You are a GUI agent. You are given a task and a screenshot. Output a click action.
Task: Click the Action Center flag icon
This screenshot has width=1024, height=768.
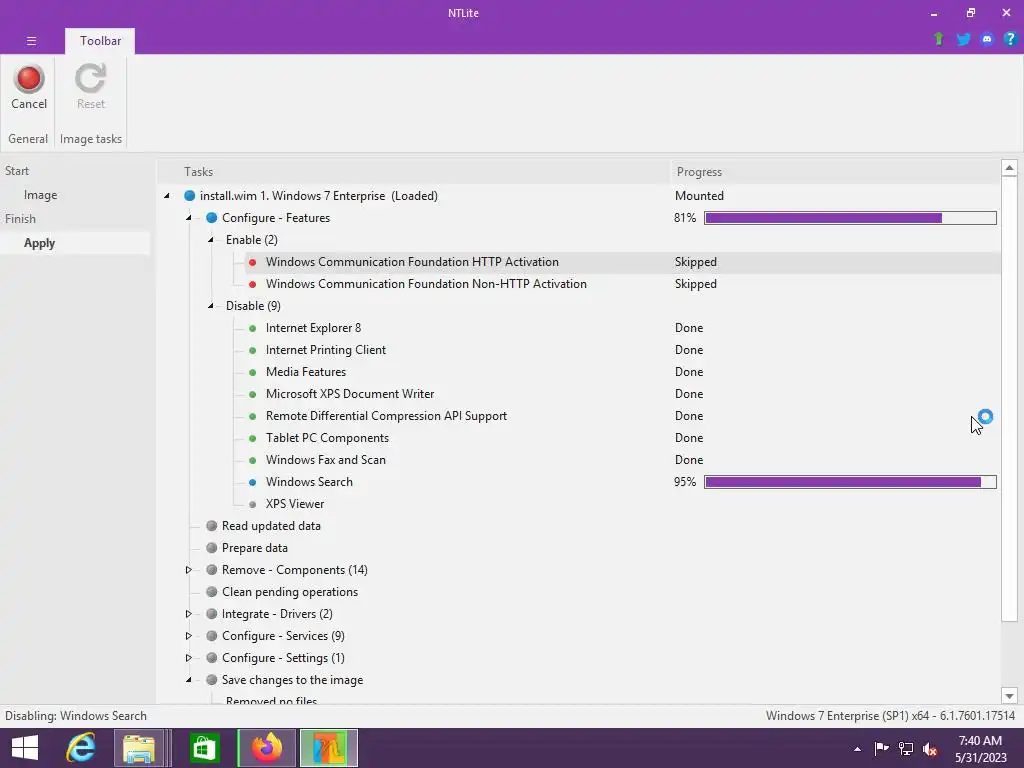pos(881,748)
